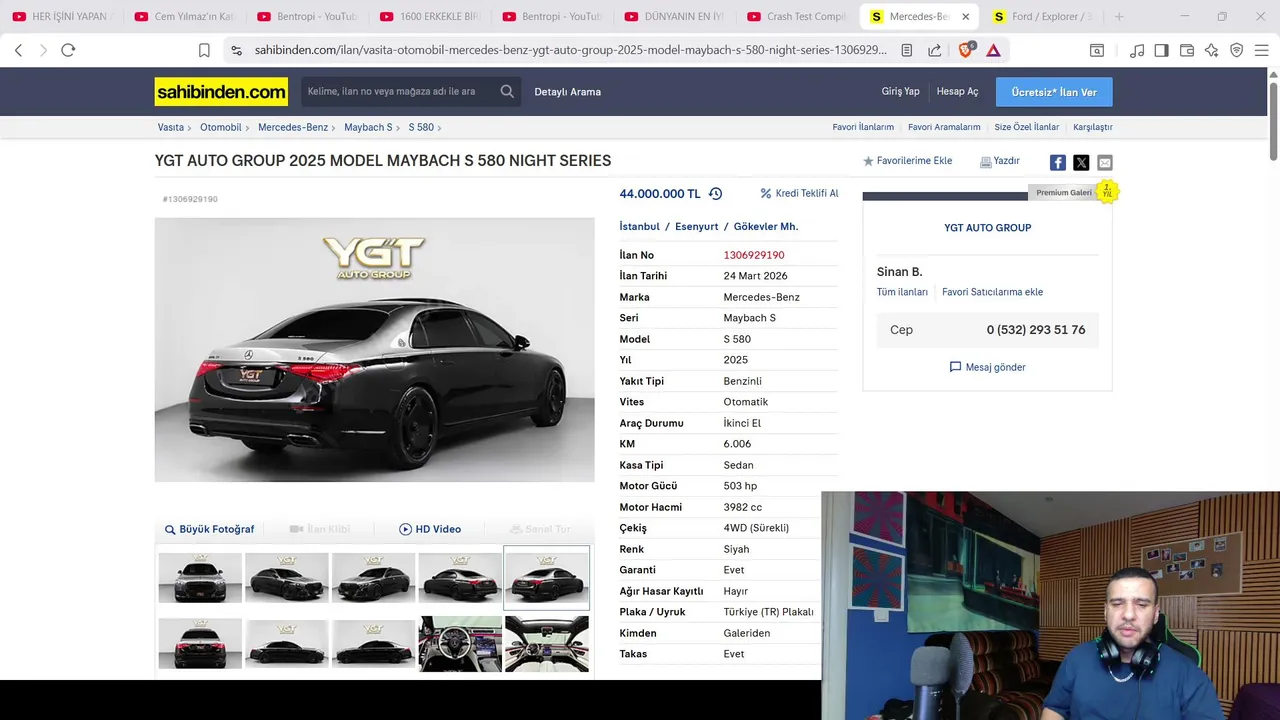Viewport: 1280px width, 720px height.
Task: Open the Vasıta breadcrumb dropdown
Action: tap(174, 127)
